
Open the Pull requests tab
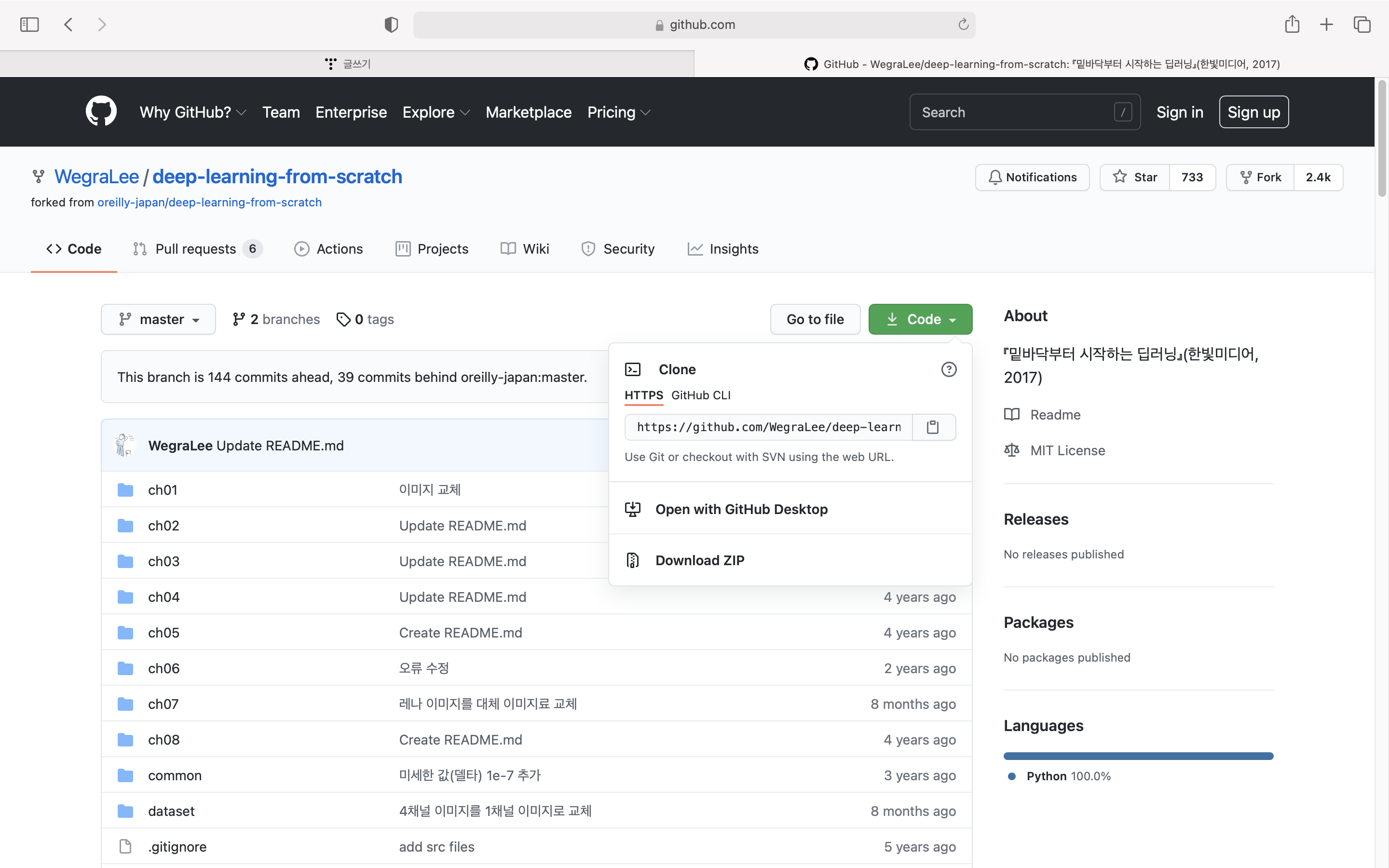point(196,248)
